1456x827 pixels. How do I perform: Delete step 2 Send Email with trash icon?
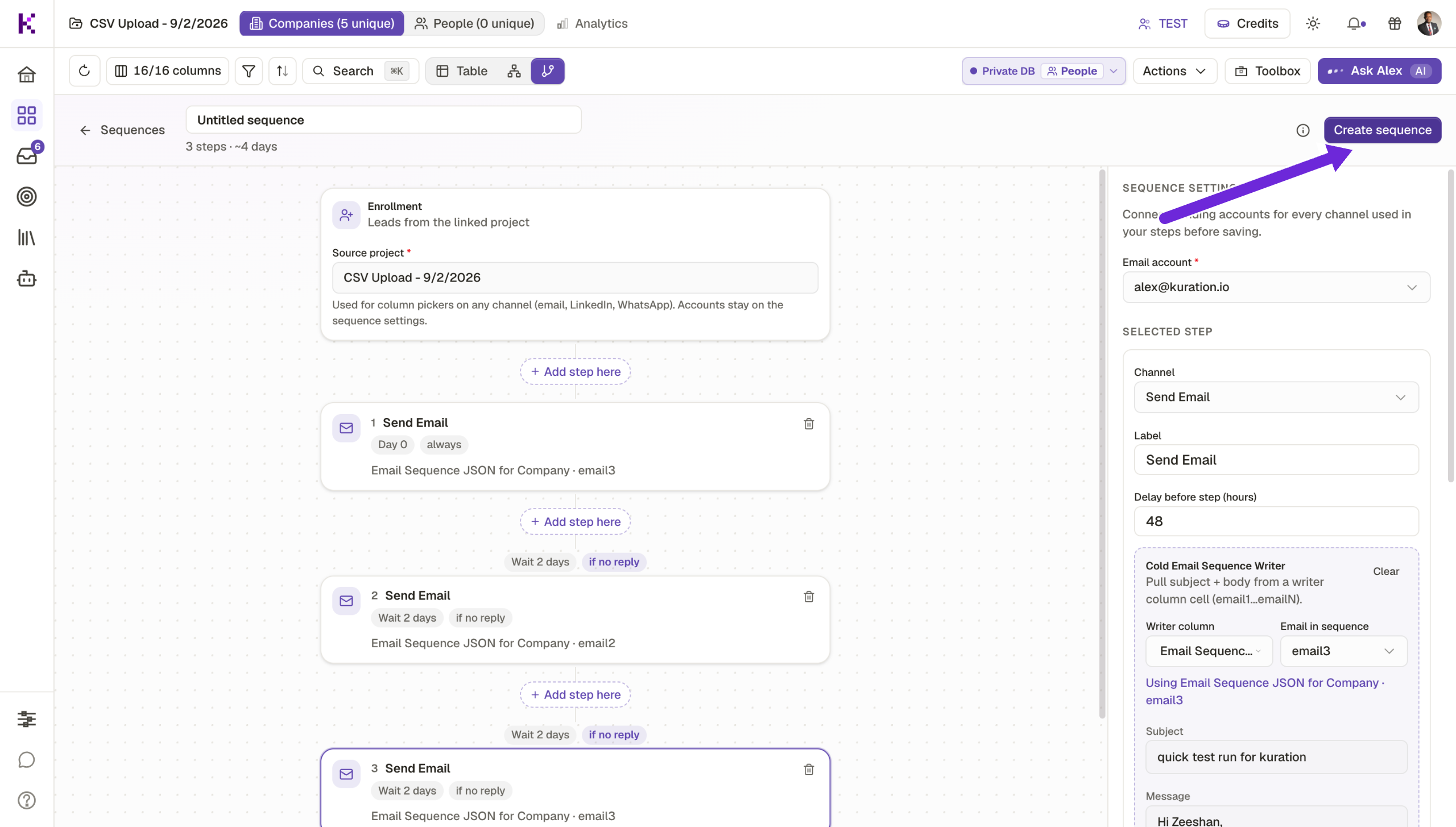[x=809, y=597]
